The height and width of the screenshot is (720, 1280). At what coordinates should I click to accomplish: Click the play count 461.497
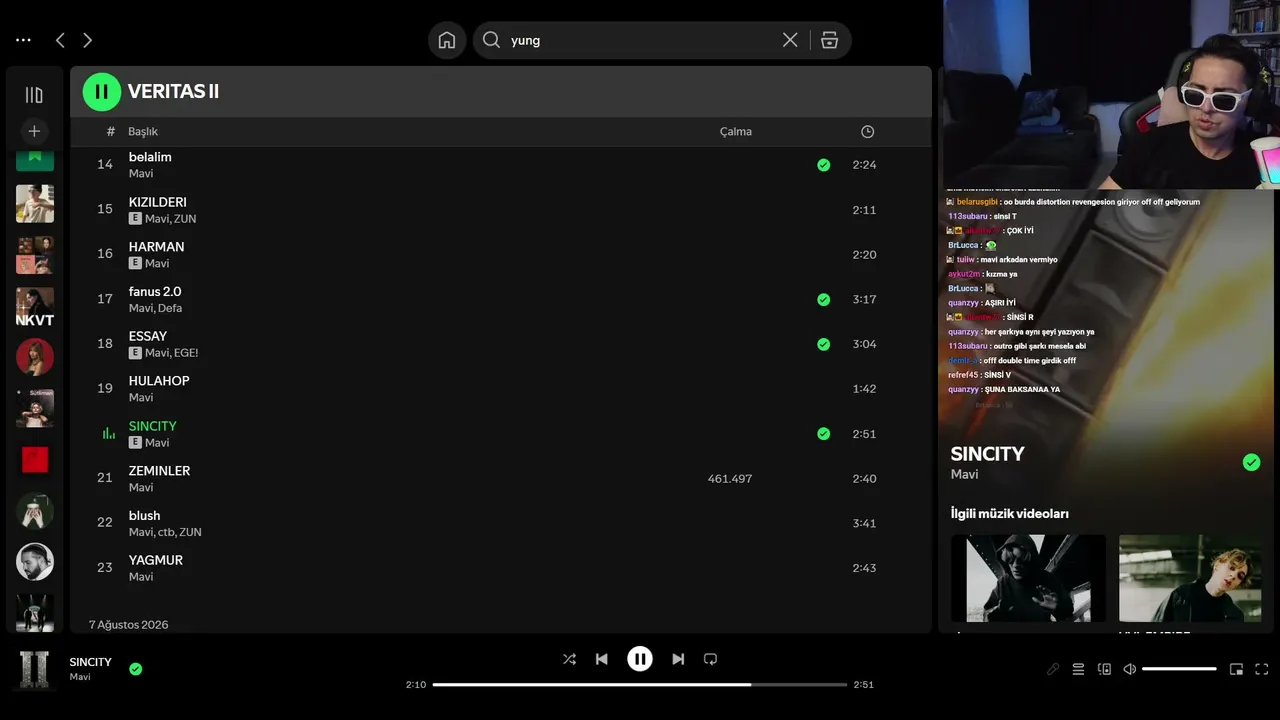pyautogui.click(x=730, y=479)
